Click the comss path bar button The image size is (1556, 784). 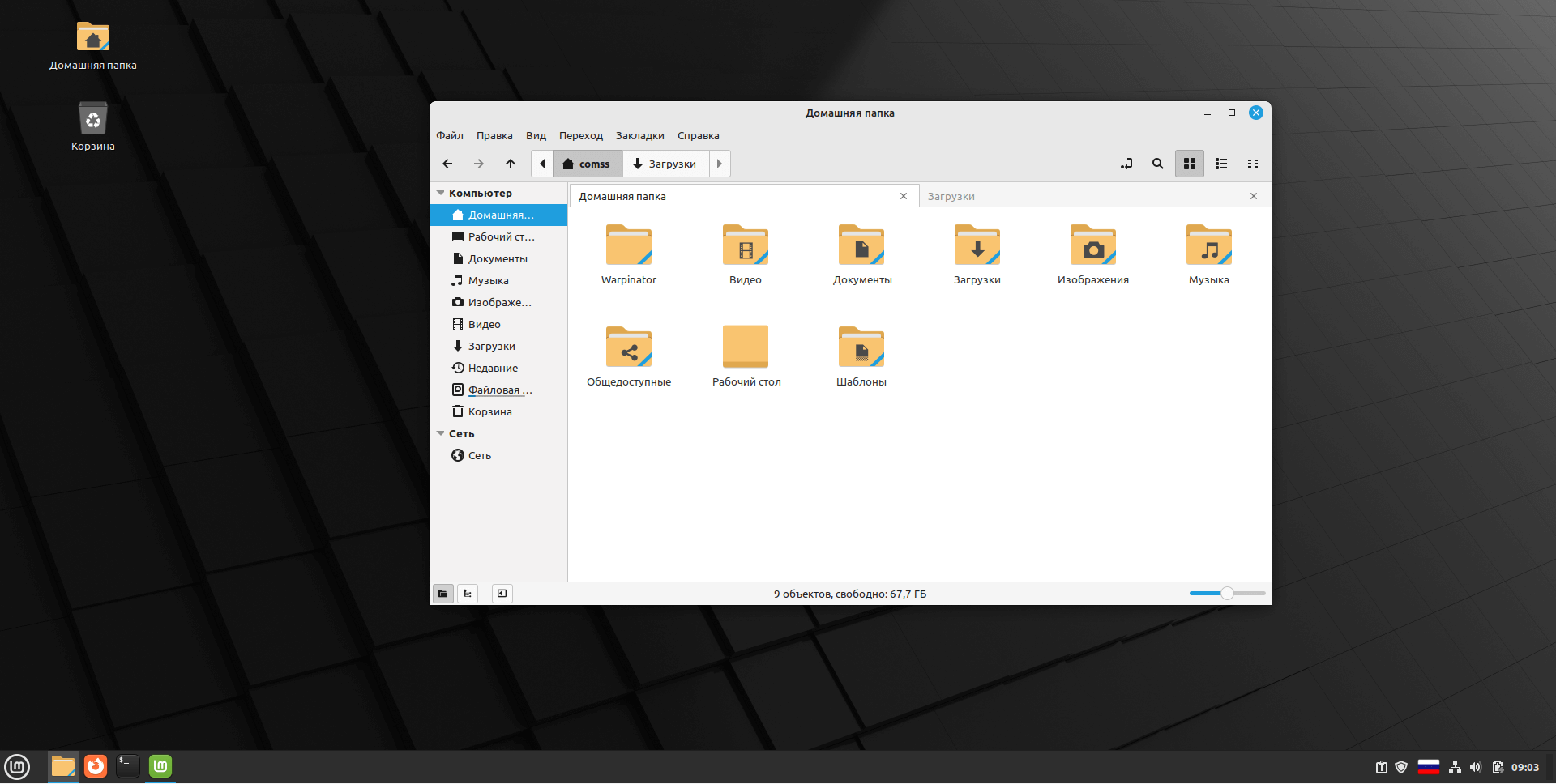587,164
